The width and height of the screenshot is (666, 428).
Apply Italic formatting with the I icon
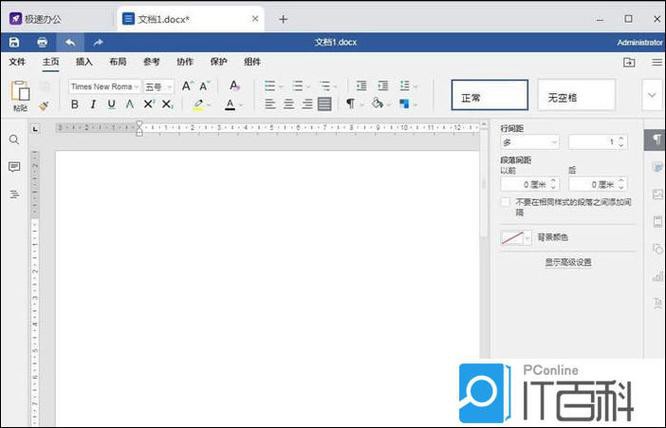[x=93, y=104]
